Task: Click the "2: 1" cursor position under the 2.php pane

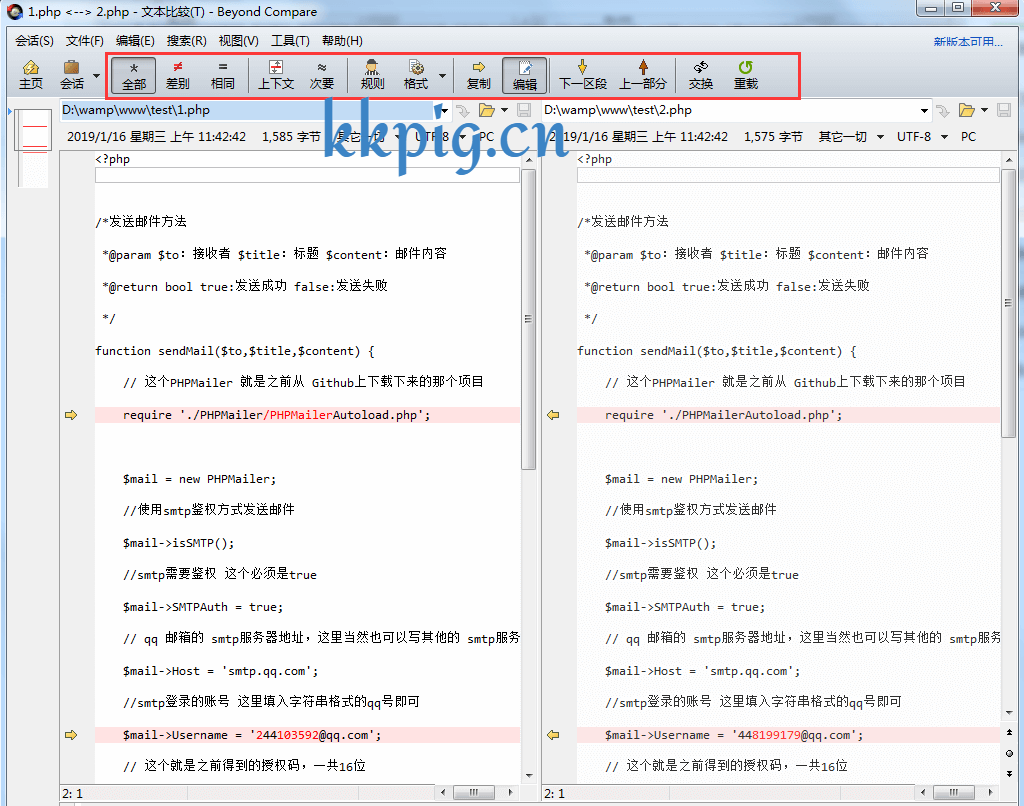Action: pos(554,794)
